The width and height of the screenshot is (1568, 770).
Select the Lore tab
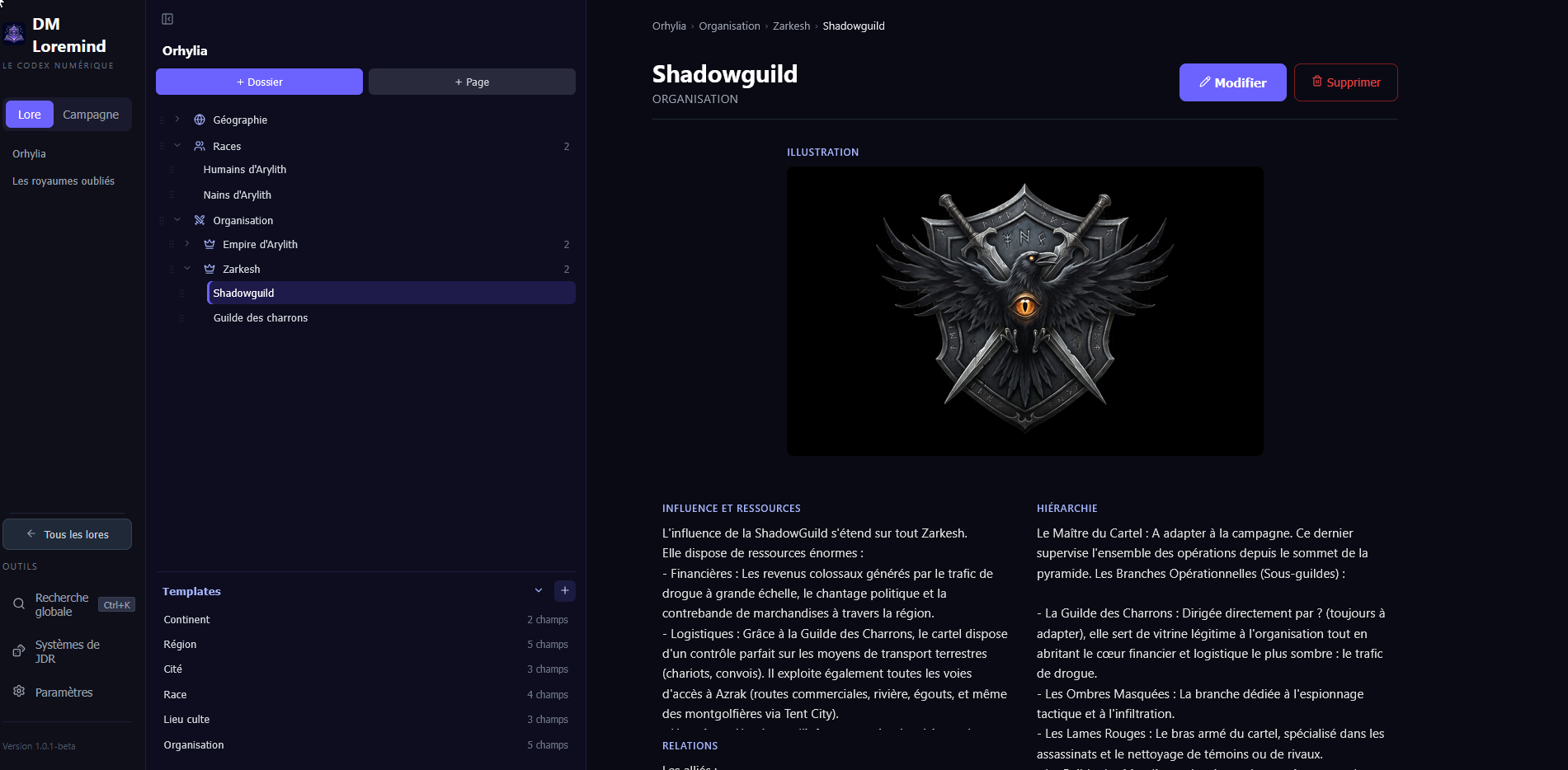coord(30,115)
